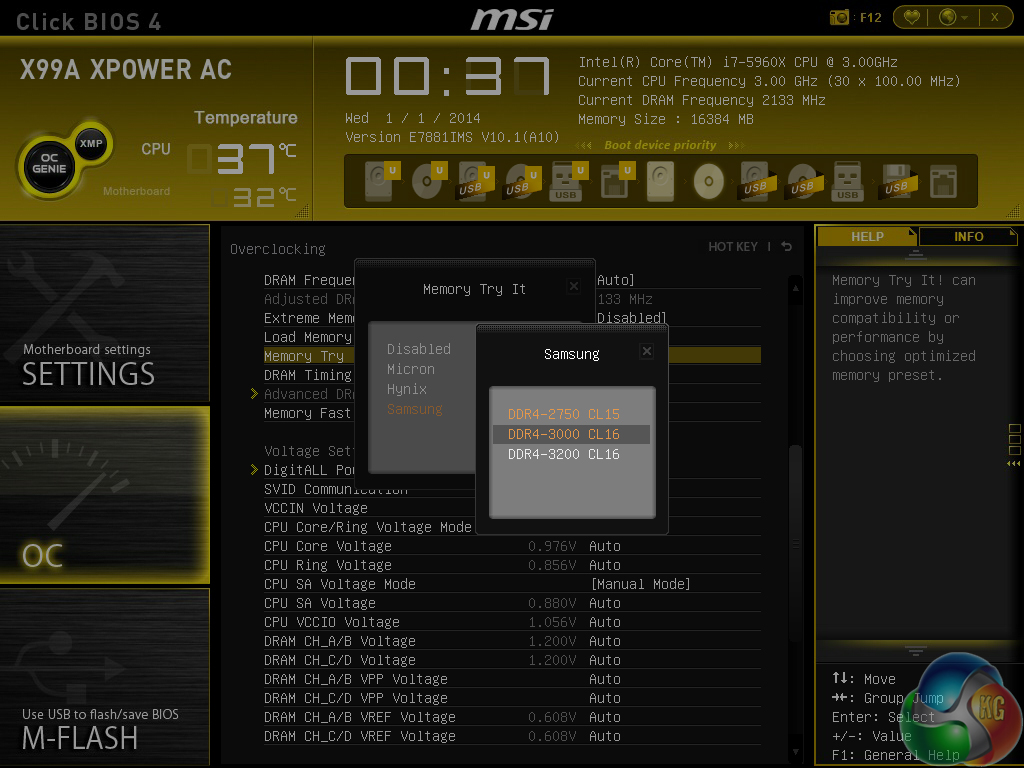
Task: Open favorites with the heart icon
Action: (912, 17)
